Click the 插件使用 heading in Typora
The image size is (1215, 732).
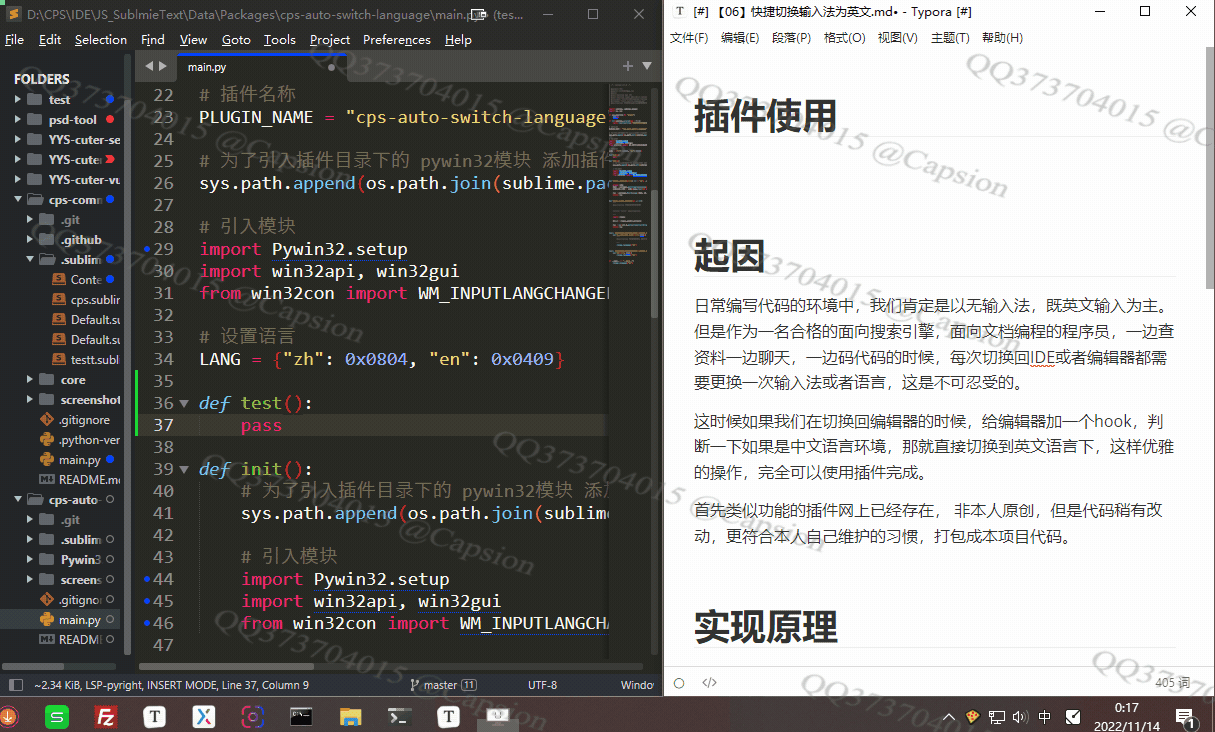[765, 116]
